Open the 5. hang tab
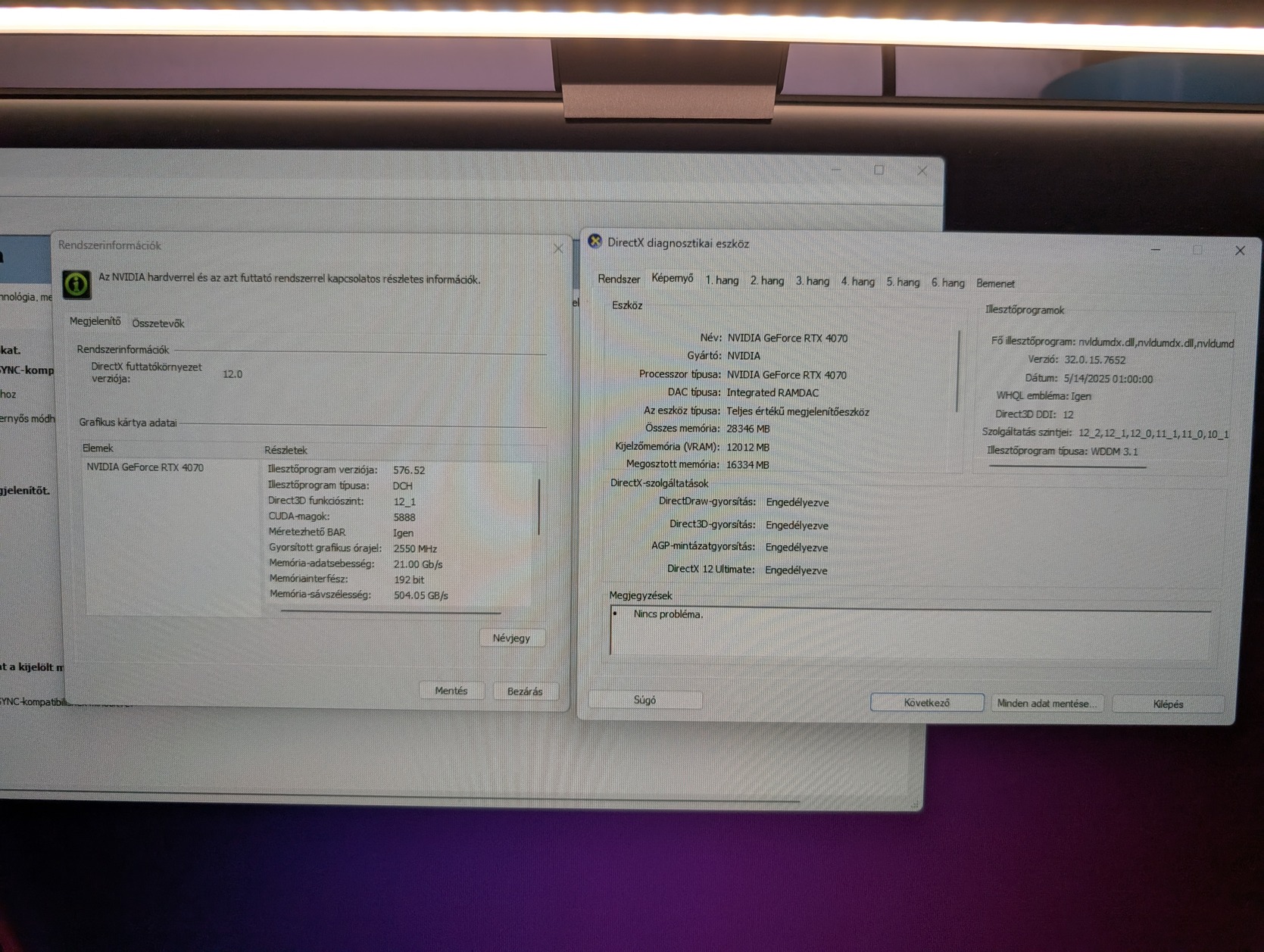 coord(903,282)
